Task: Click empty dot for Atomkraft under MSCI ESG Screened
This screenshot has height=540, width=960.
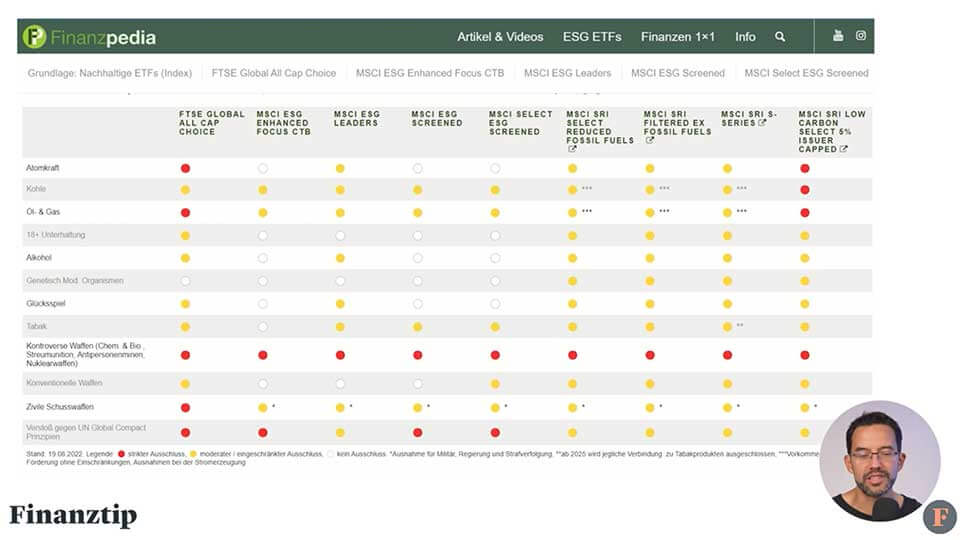Action: tap(418, 168)
